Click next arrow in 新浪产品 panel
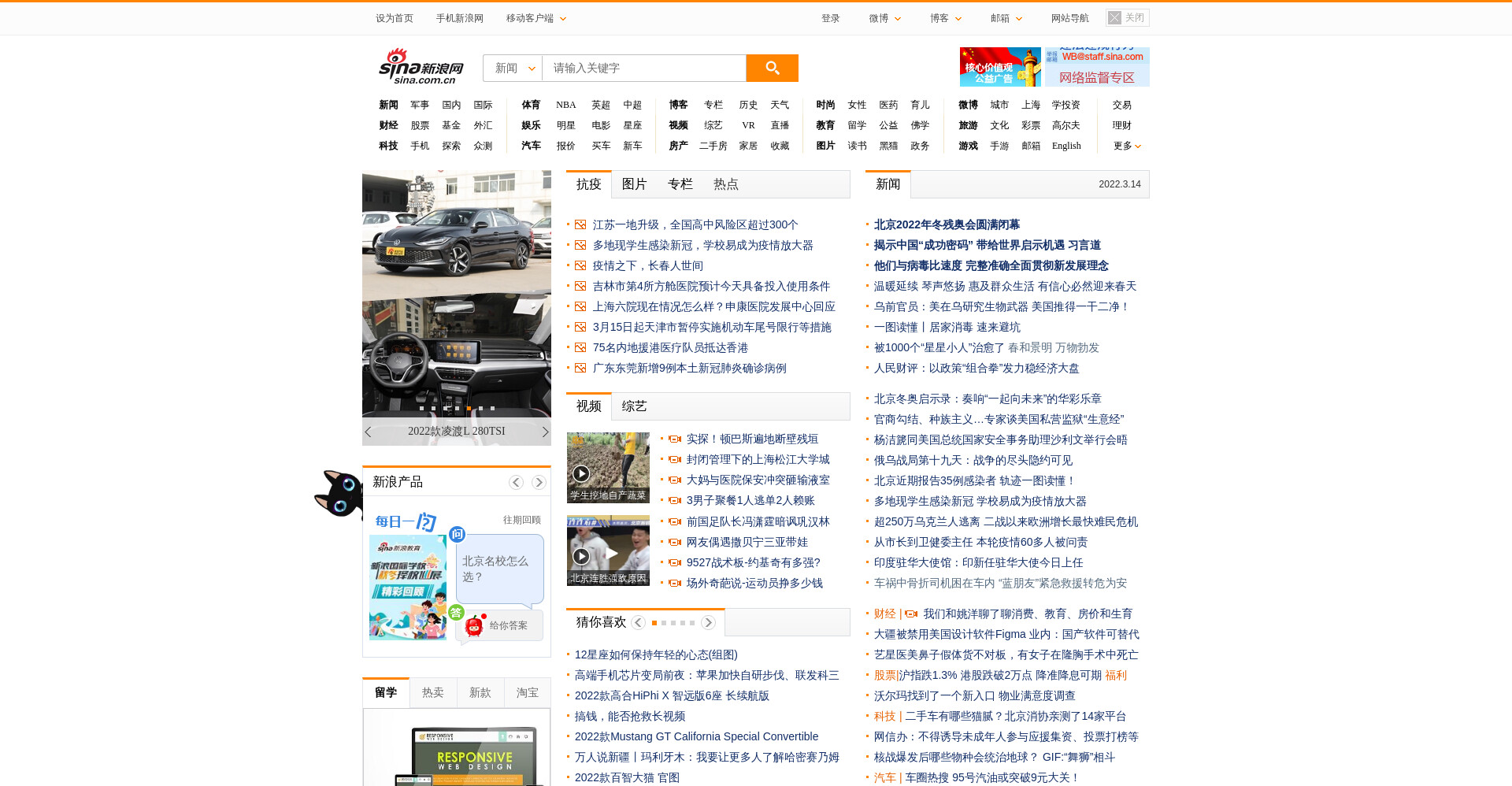Viewport: 1512px width, 786px height. [539, 482]
